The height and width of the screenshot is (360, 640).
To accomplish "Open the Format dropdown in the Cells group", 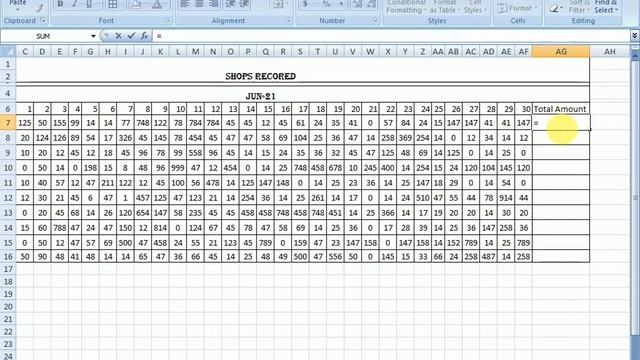I will (x=517, y=8).
